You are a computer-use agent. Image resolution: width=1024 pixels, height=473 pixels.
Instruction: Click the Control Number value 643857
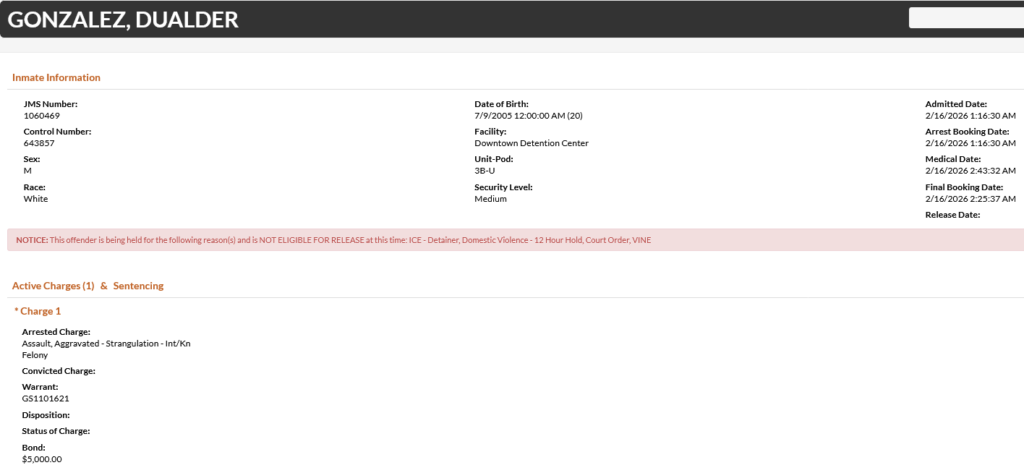(x=38, y=143)
